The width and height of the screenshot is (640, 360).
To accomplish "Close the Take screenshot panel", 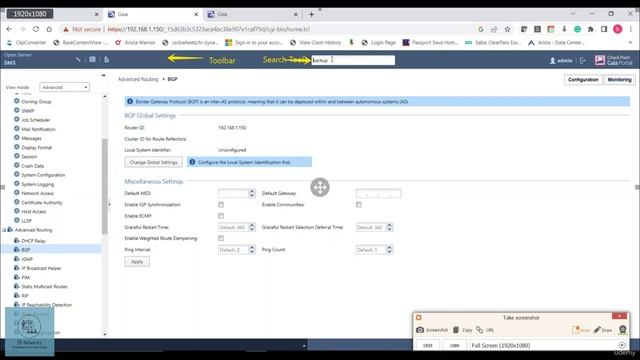I will (x=619, y=316).
